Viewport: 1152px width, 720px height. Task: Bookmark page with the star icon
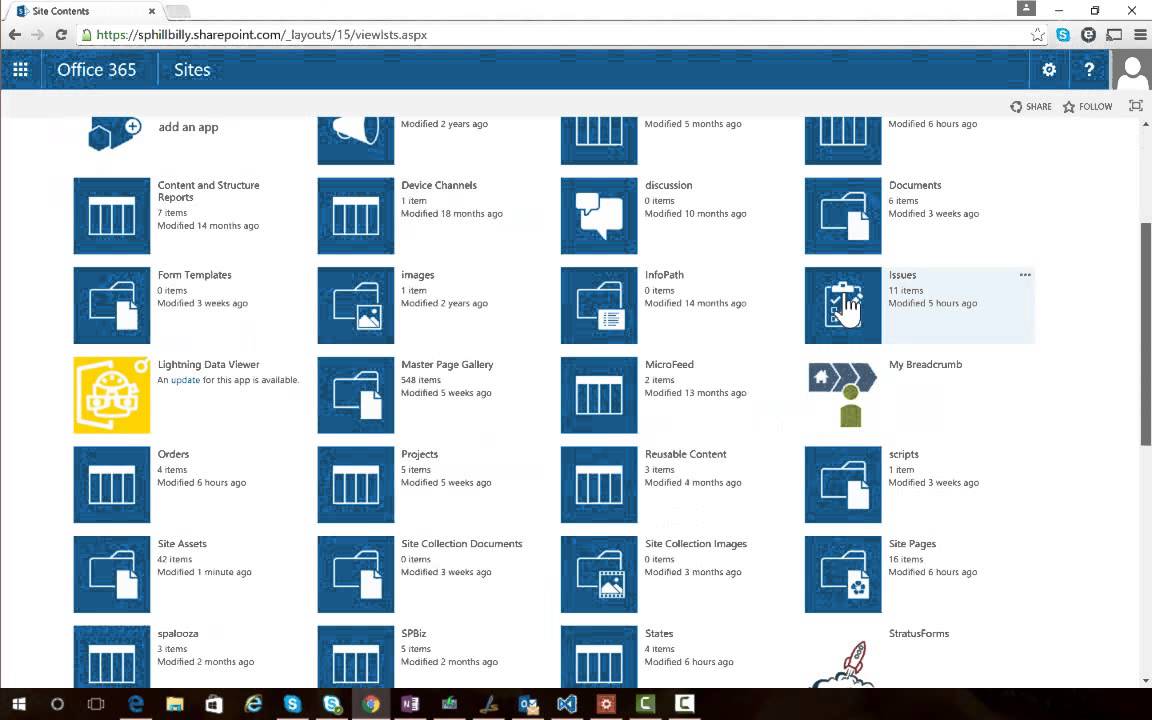click(x=1037, y=35)
